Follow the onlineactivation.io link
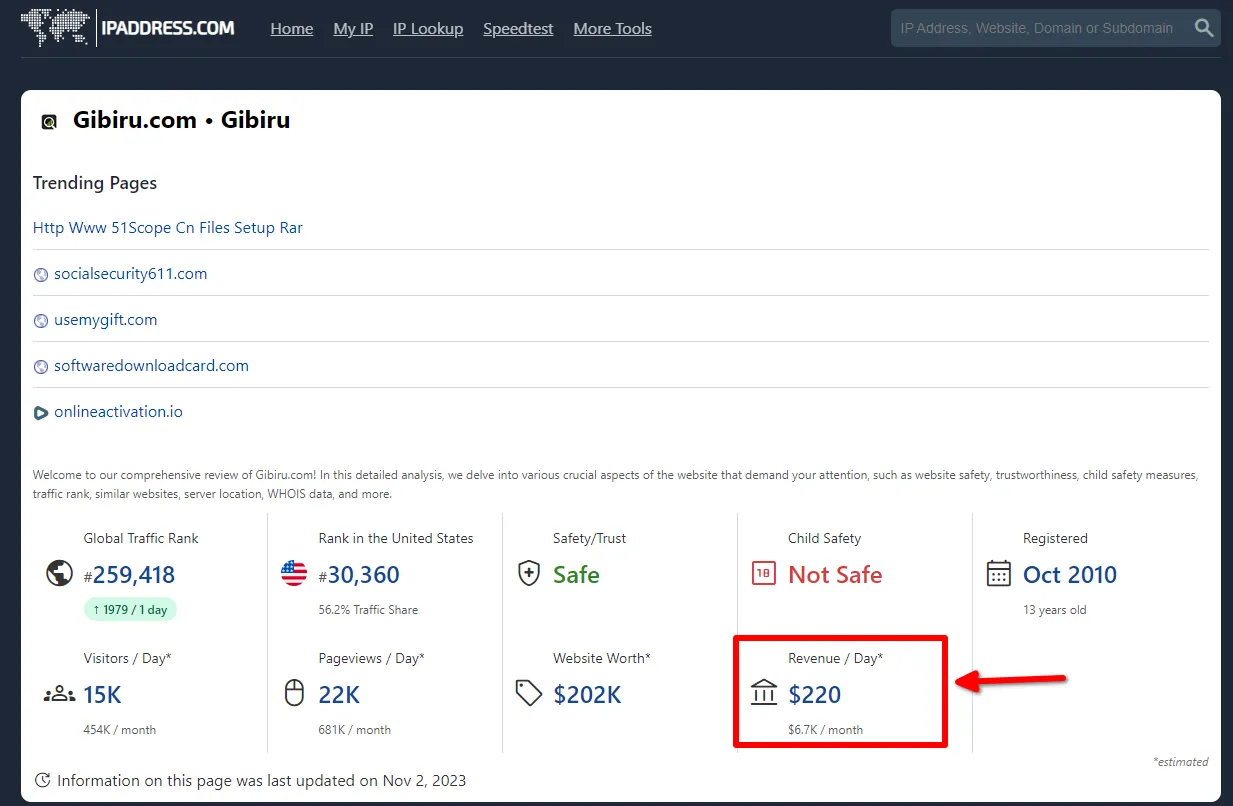The width and height of the screenshot is (1233, 806). pos(119,412)
